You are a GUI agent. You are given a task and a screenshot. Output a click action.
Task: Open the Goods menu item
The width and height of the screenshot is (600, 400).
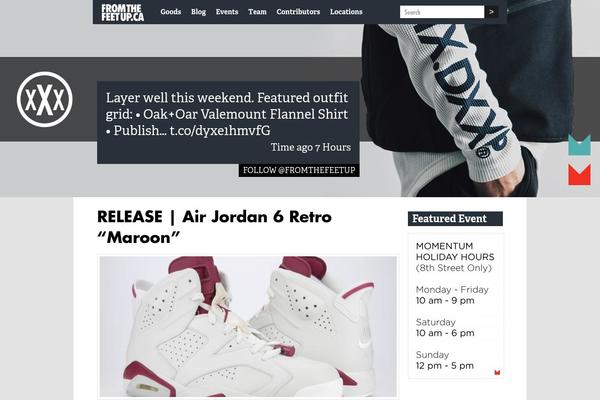pyautogui.click(x=171, y=12)
